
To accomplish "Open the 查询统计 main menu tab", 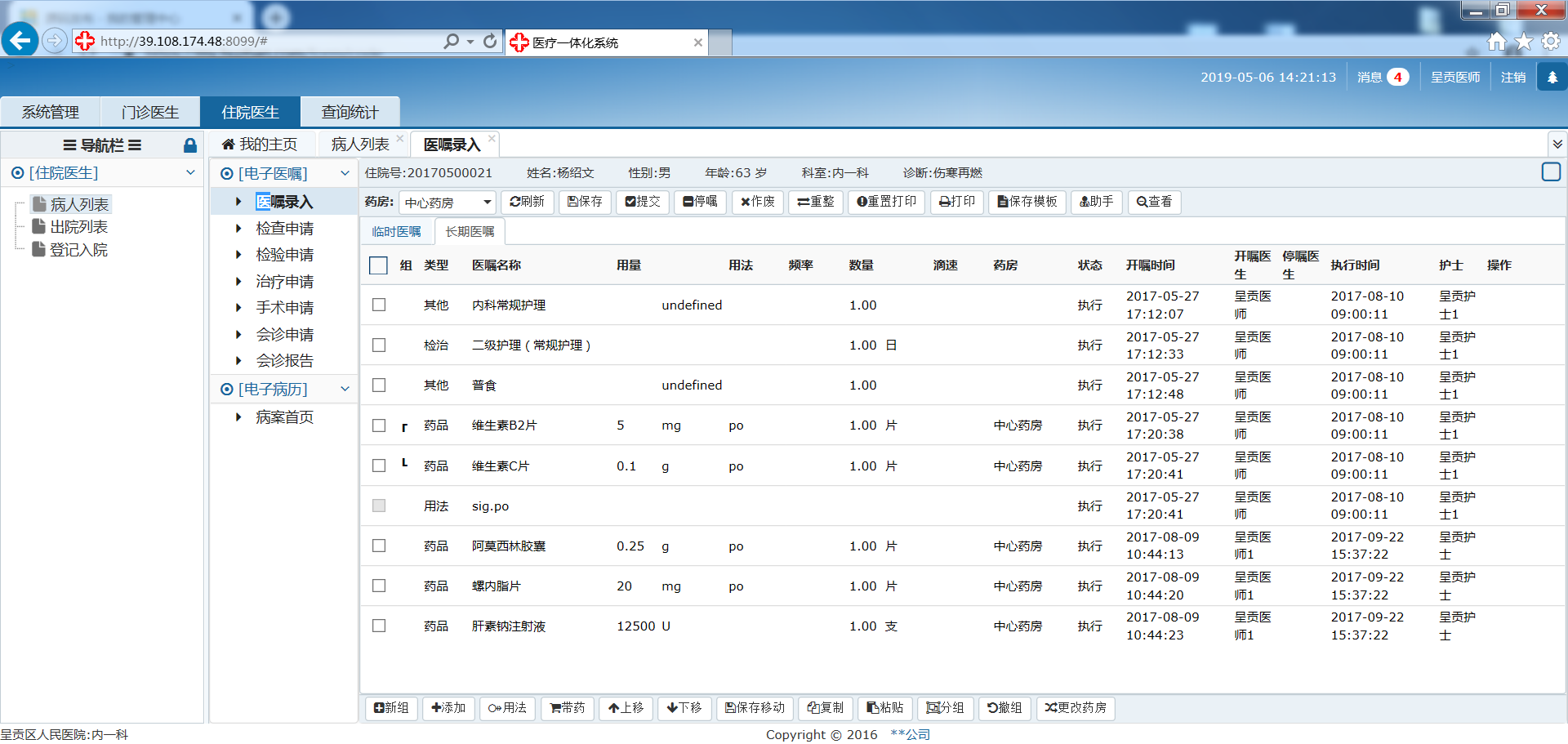I will click(x=350, y=112).
